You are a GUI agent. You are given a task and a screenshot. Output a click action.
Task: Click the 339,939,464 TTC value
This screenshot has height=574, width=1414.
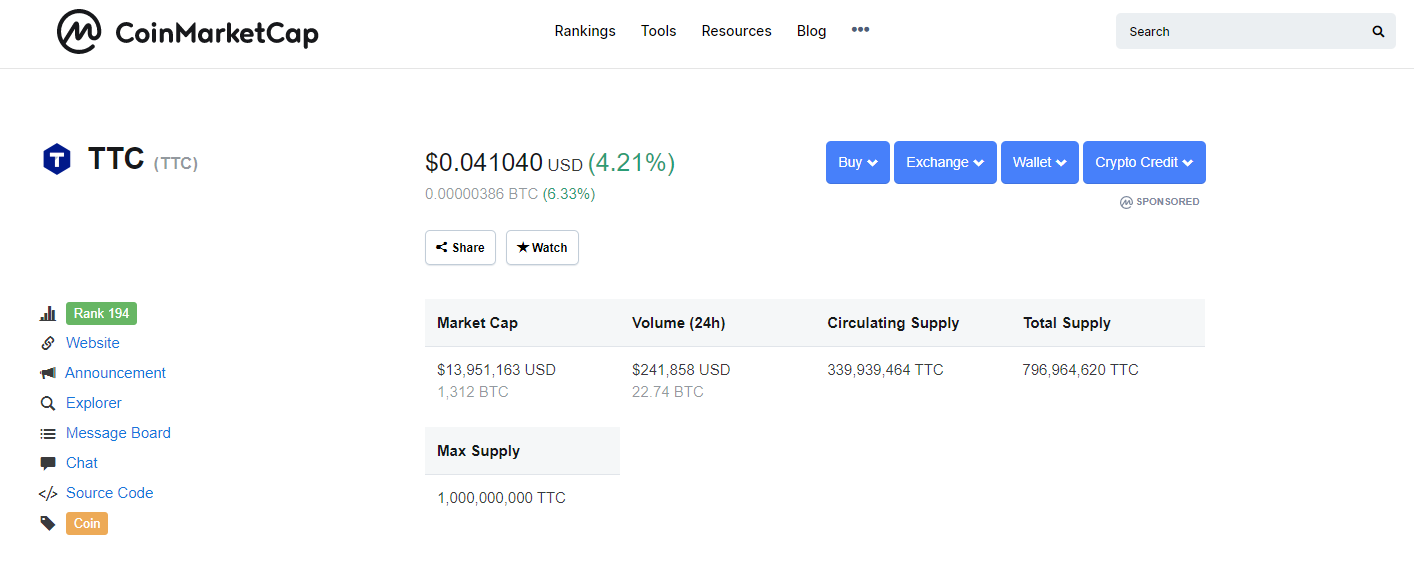coord(885,370)
